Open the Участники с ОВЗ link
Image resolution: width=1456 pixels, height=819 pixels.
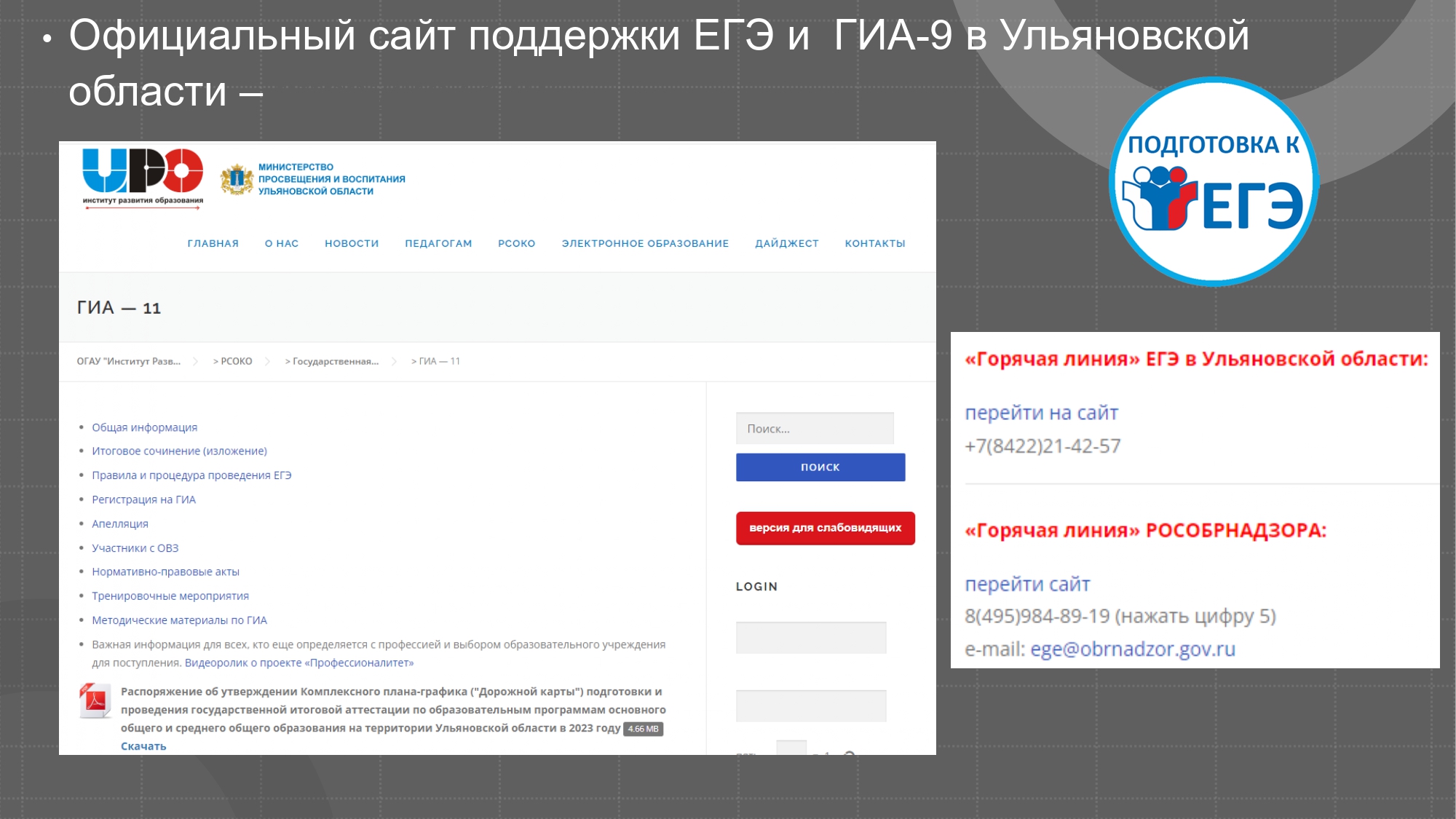(135, 548)
